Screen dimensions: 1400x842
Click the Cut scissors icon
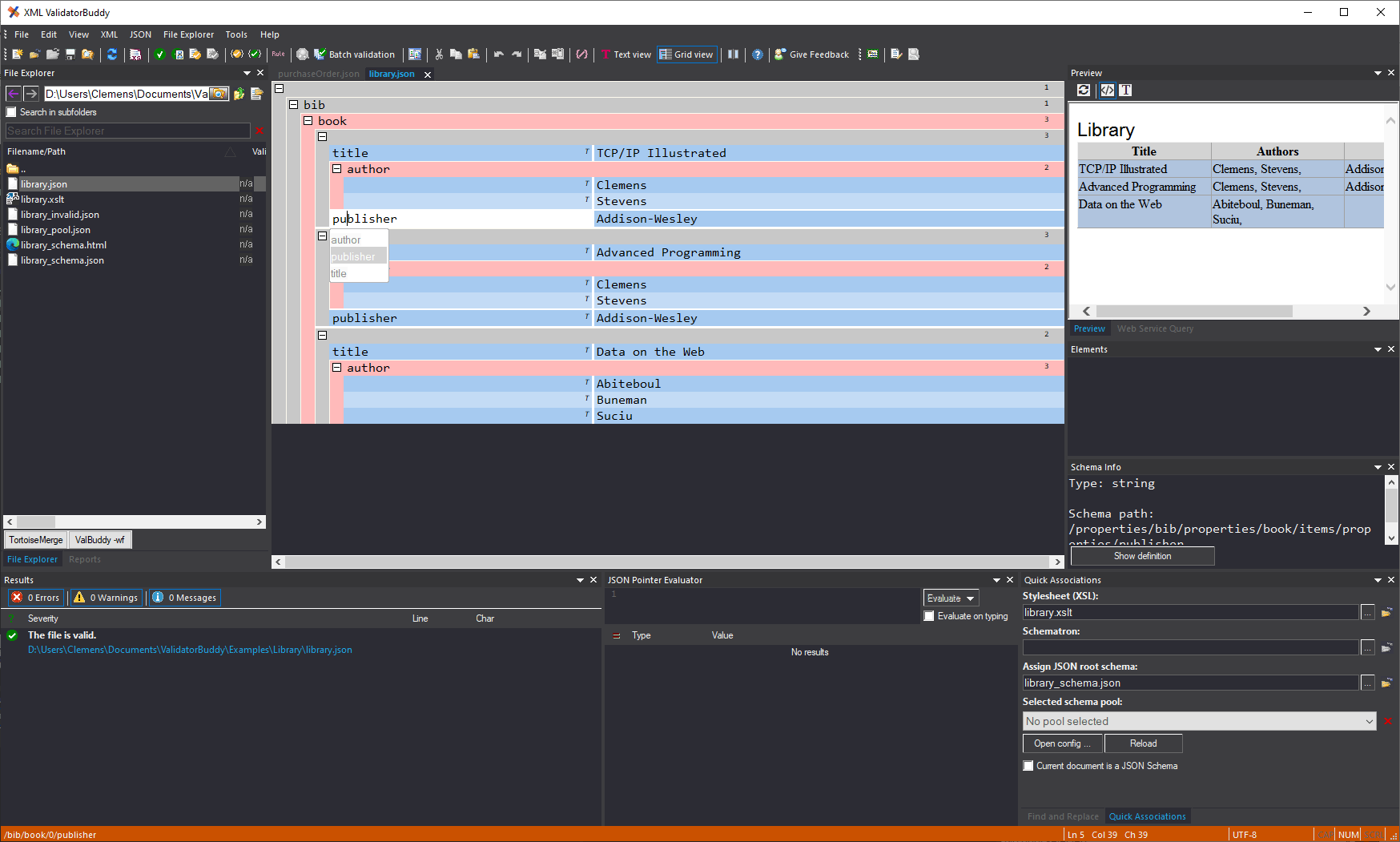439,54
